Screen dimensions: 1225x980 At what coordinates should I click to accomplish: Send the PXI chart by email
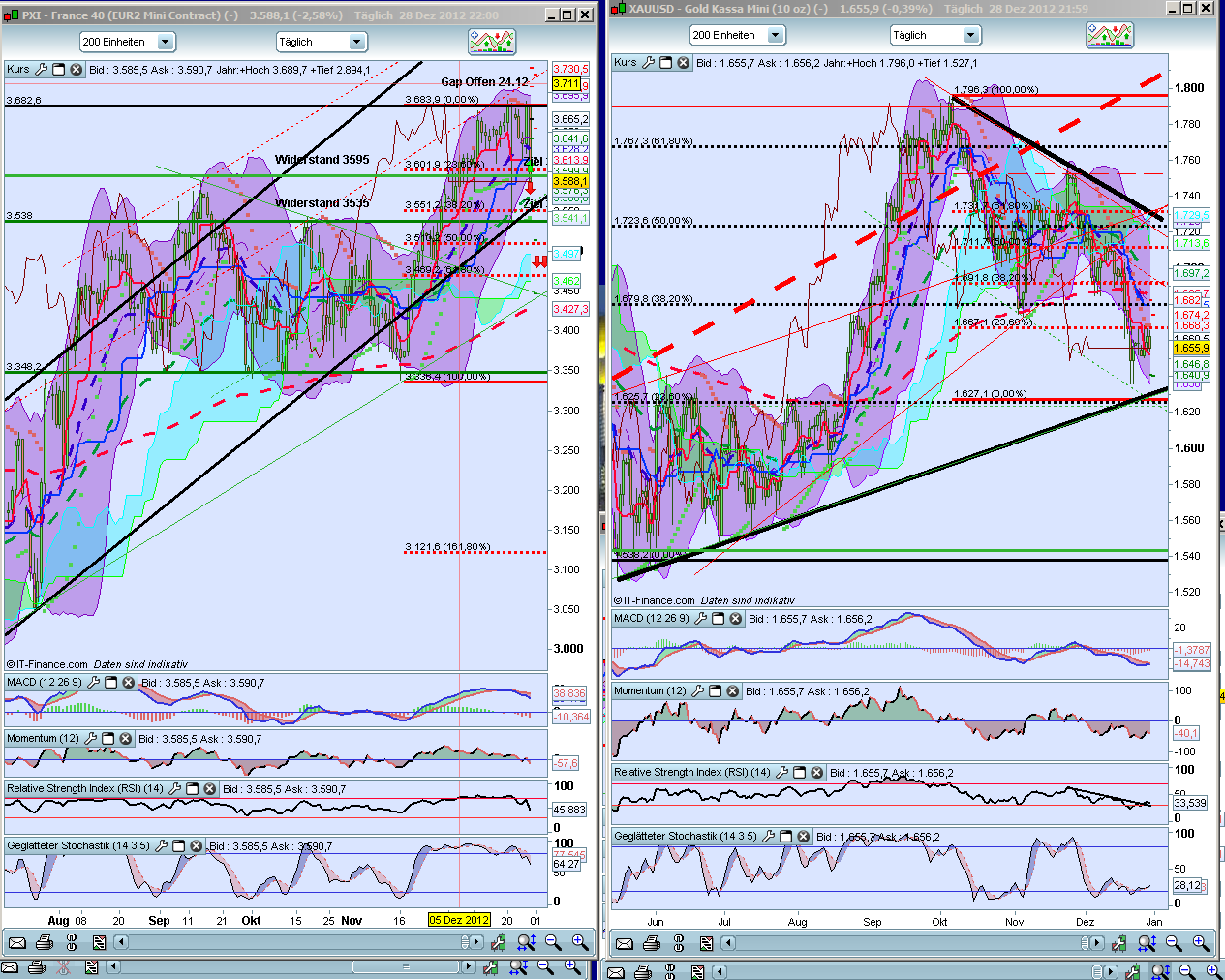click(x=16, y=942)
